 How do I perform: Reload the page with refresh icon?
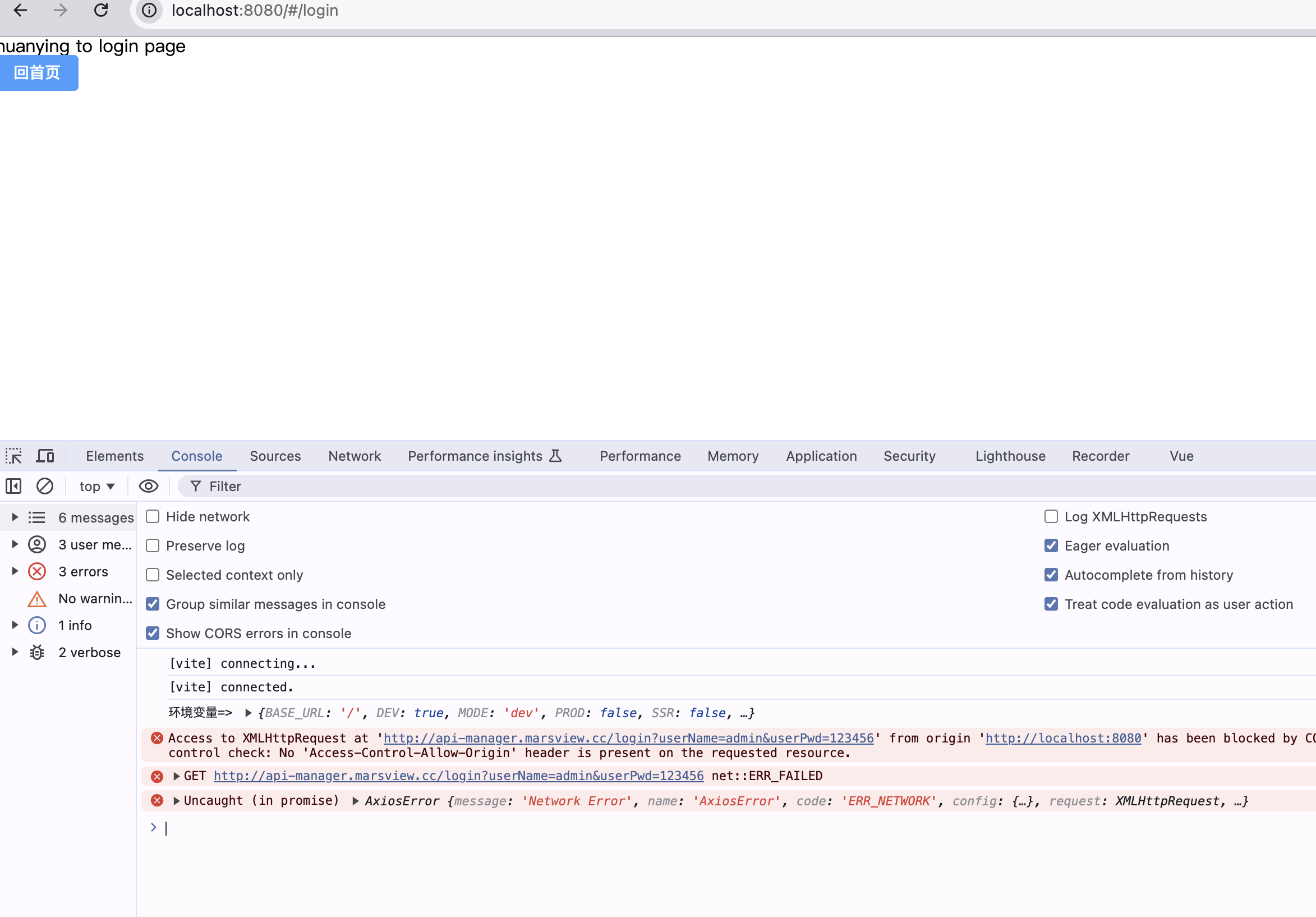(x=101, y=10)
